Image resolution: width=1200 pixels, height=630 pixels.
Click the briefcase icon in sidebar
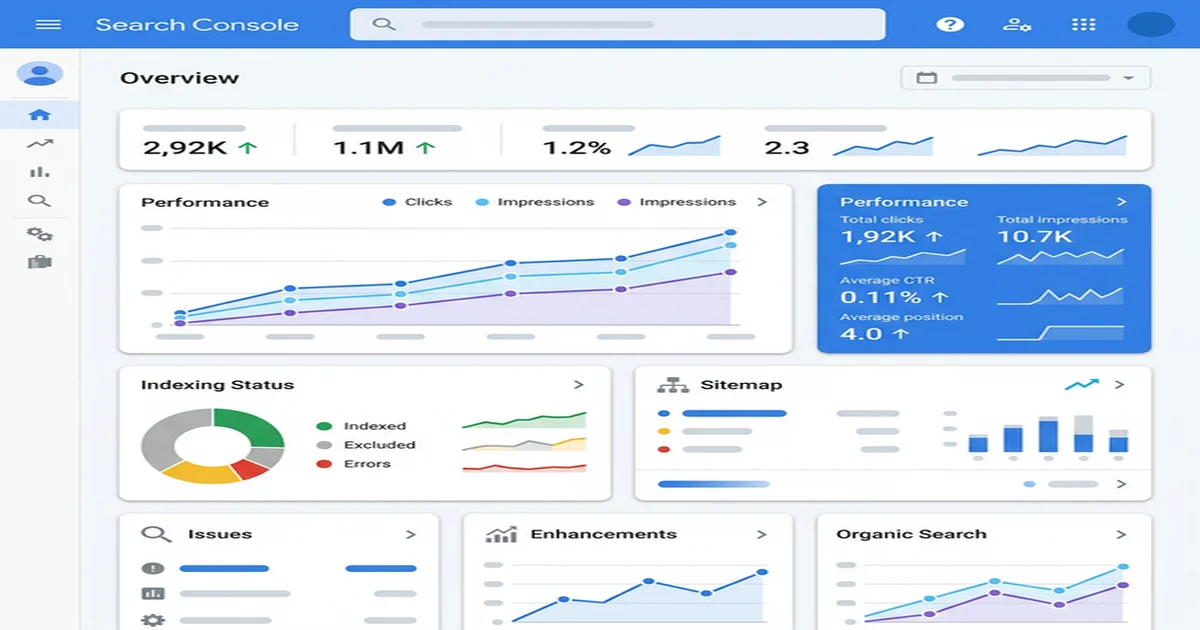(40, 262)
